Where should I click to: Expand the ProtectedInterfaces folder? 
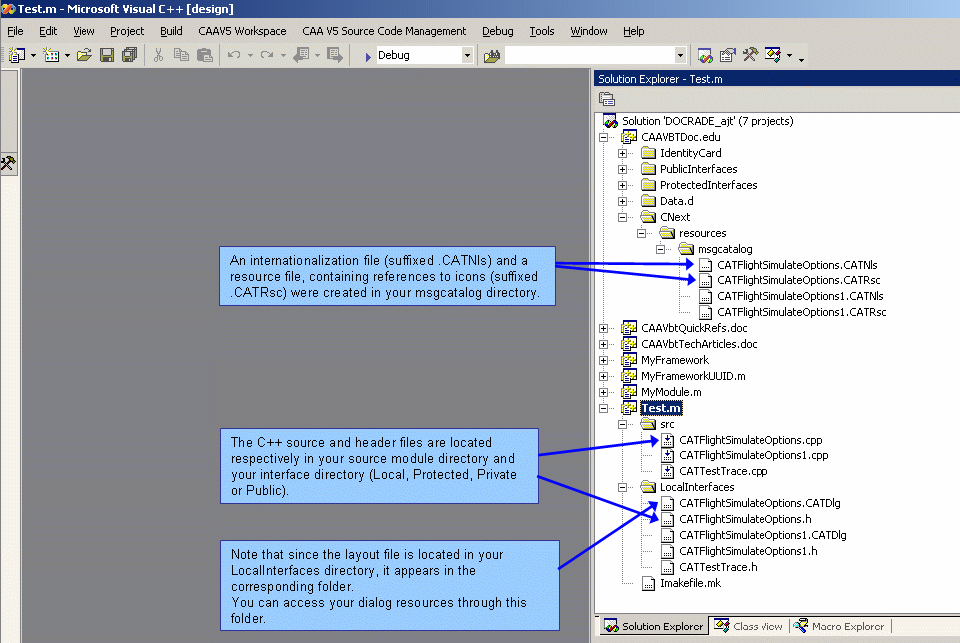[623, 185]
